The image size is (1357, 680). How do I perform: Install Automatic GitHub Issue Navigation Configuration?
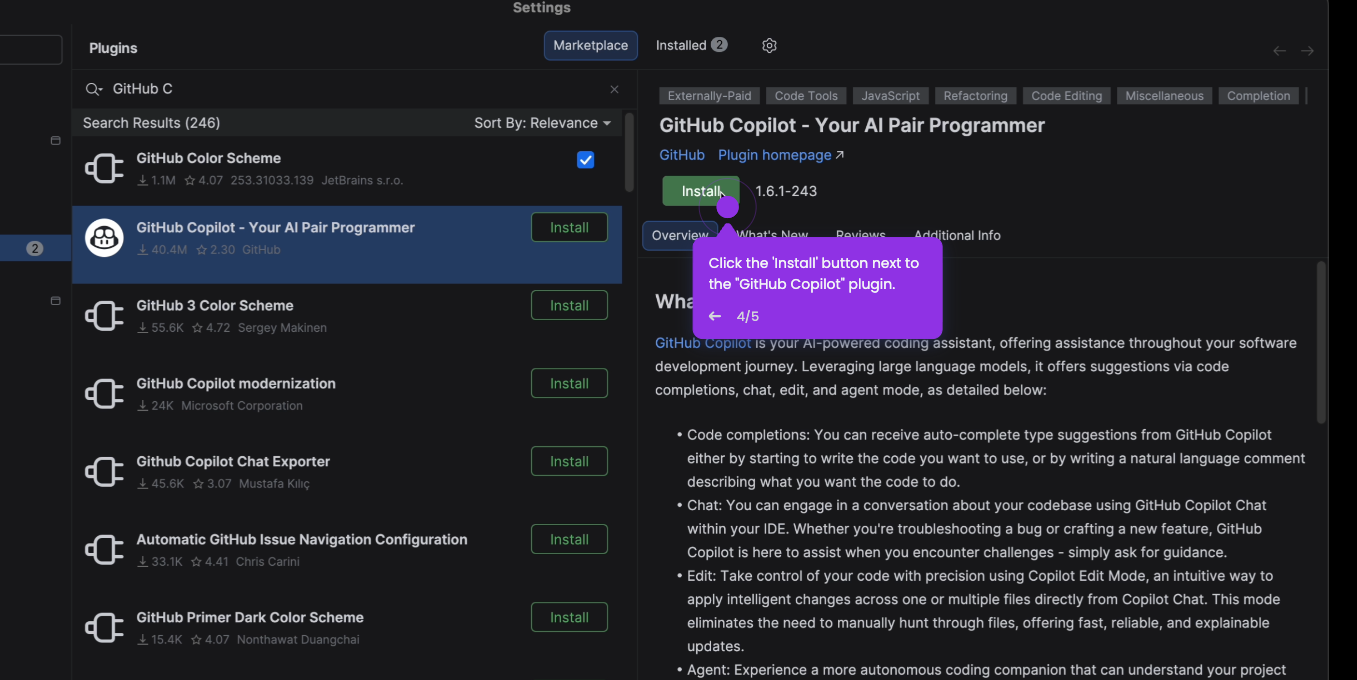pos(569,539)
